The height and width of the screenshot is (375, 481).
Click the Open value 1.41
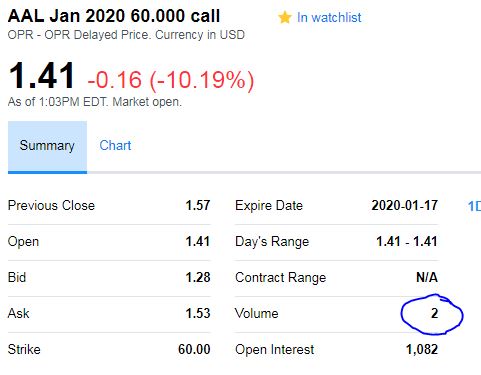(198, 241)
